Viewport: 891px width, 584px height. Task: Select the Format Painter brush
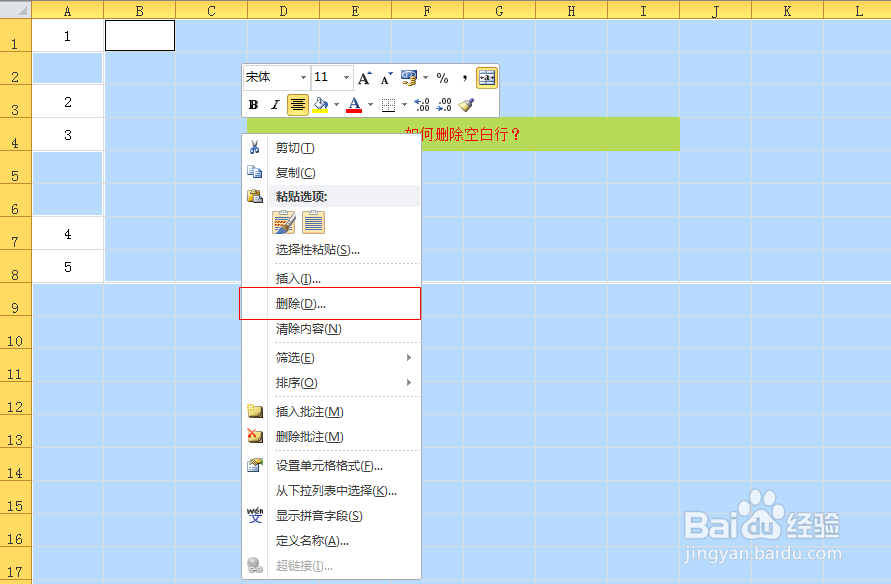tap(466, 105)
